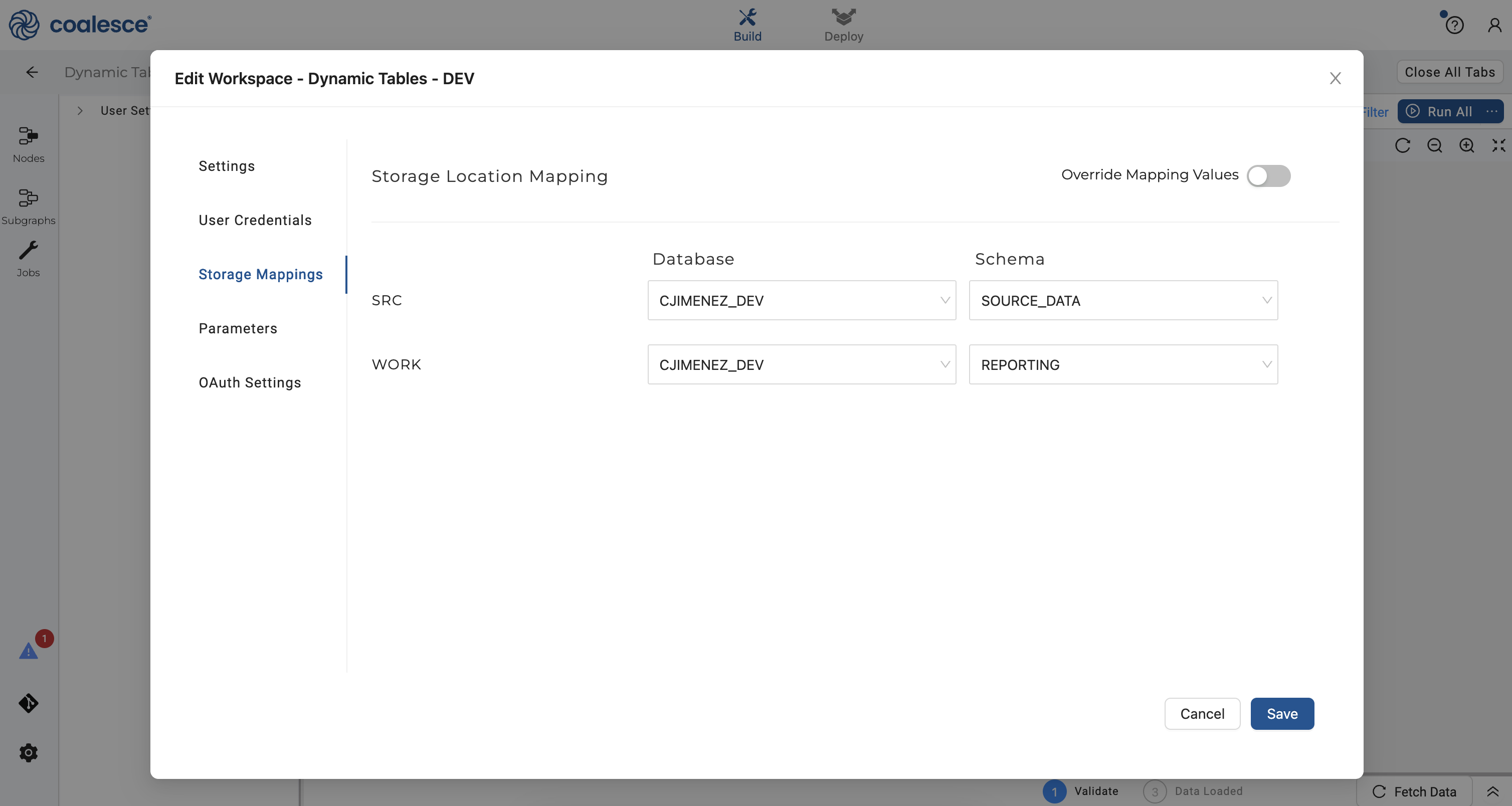Select the User Credentials tab
The height and width of the screenshot is (806, 1512).
(x=255, y=220)
